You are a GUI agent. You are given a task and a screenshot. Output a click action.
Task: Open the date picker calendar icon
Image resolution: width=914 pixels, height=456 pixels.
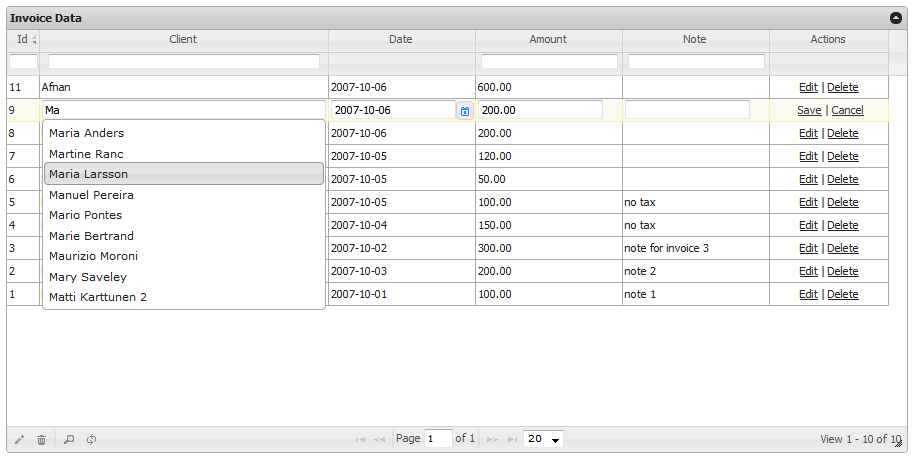(x=465, y=111)
